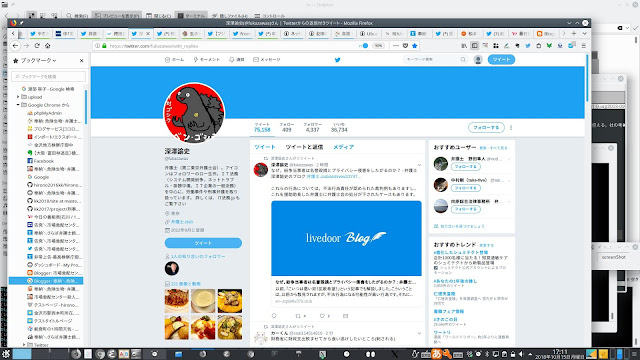The width and height of the screenshot is (640, 360).
Task: Open Twitter メッセージ
Action: click(267, 60)
